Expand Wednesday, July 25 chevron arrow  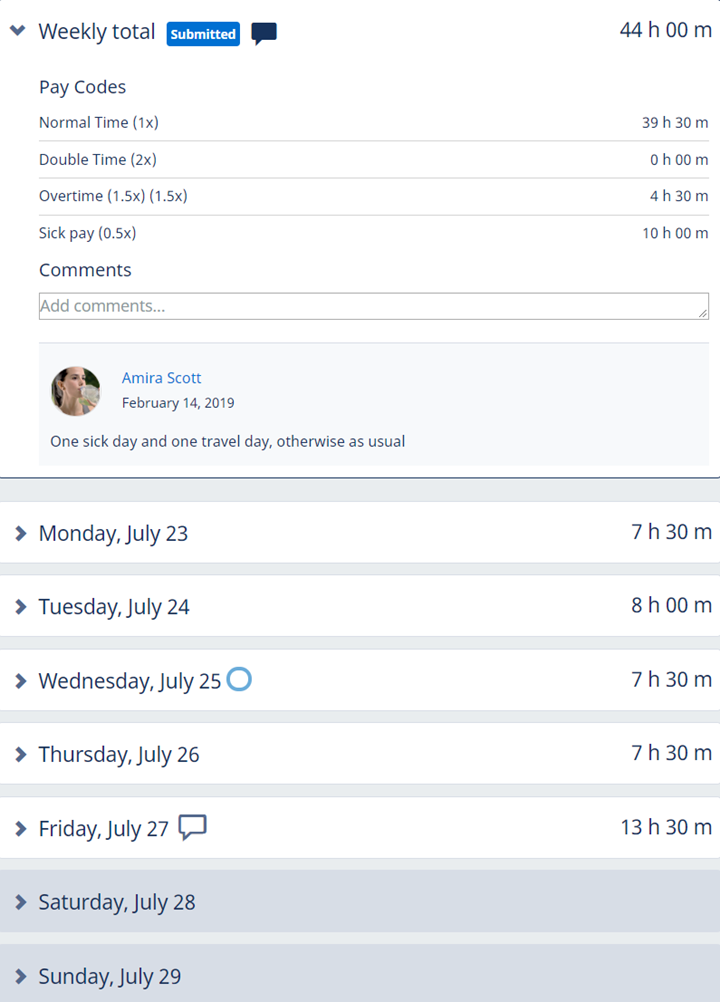pyautogui.click(x=21, y=681)
